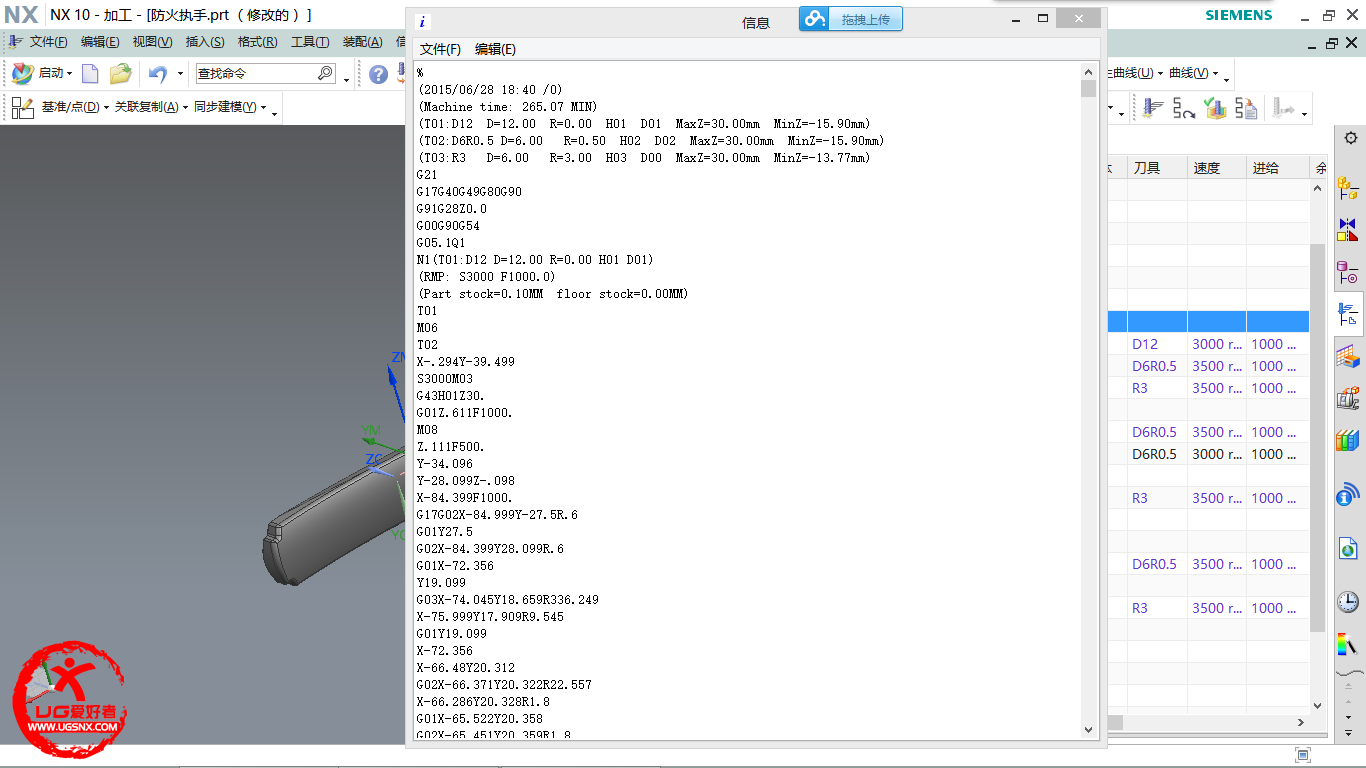
Task: Open the 装配(A) menu
Action: pos(362,42)
